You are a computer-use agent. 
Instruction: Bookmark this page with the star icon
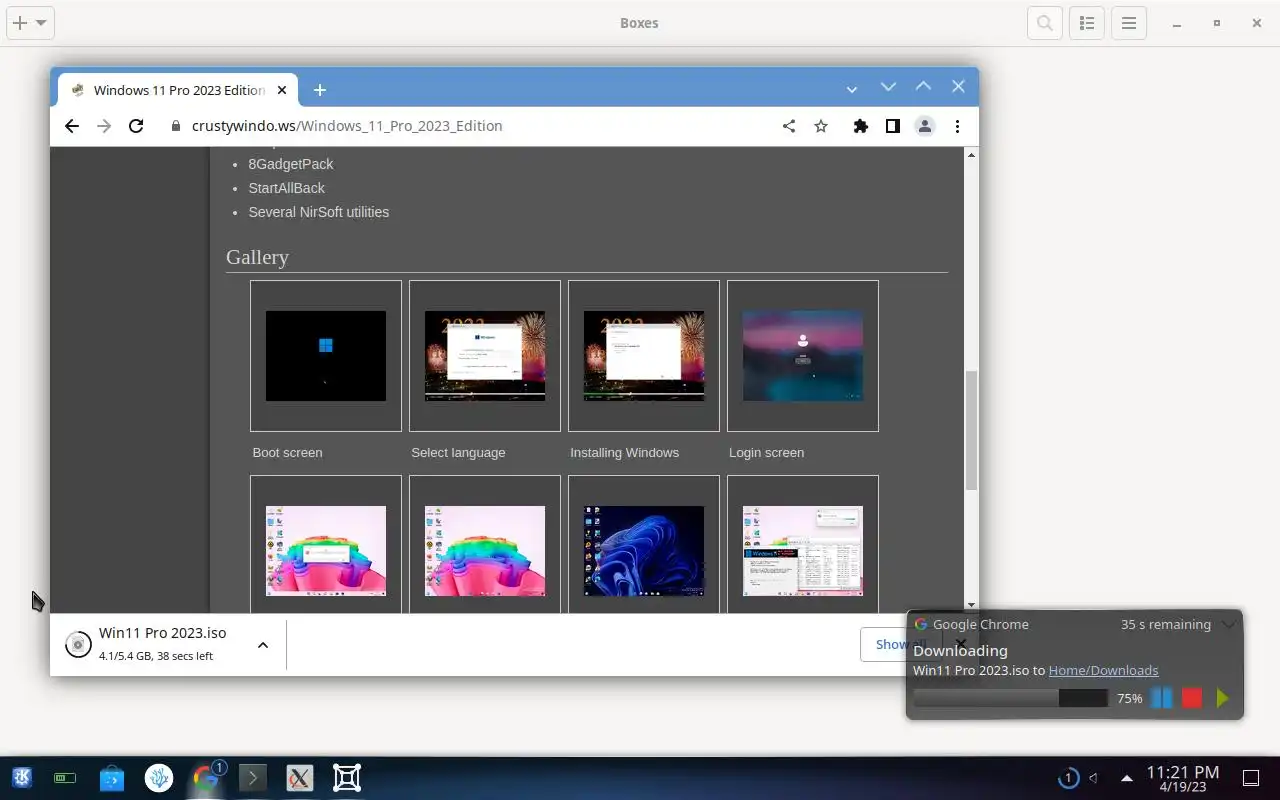[821, 126]
